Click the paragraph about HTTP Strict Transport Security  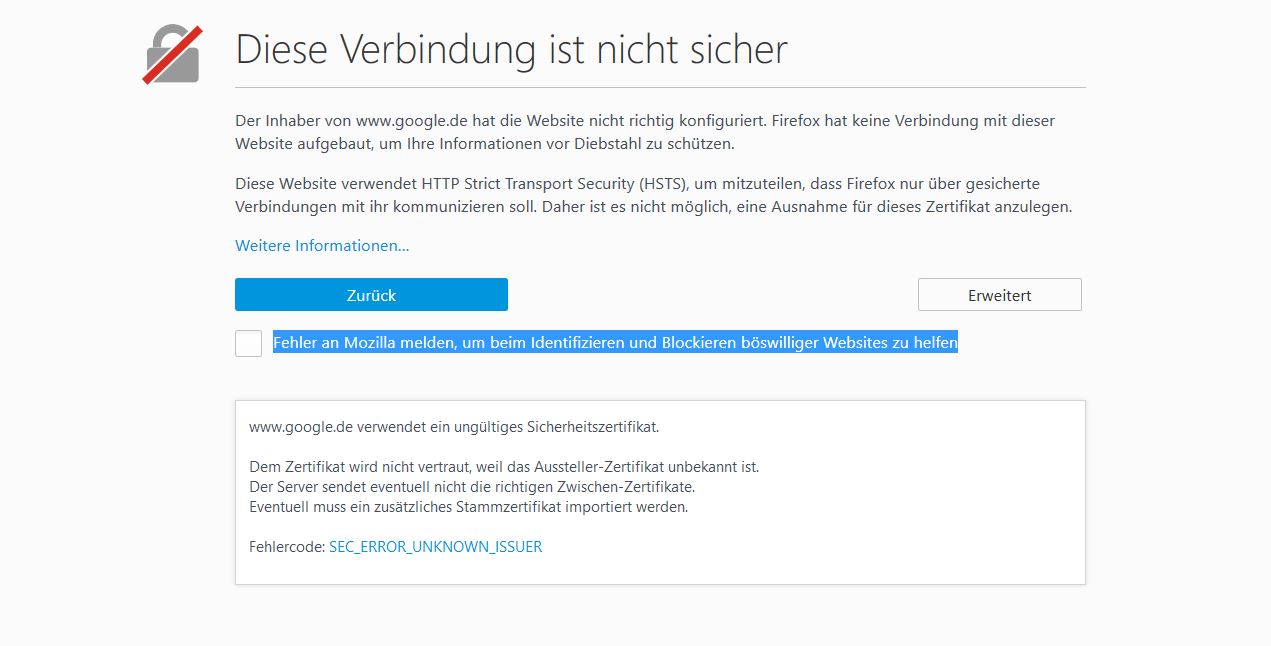pyautogui.click(x=653, y=196)
